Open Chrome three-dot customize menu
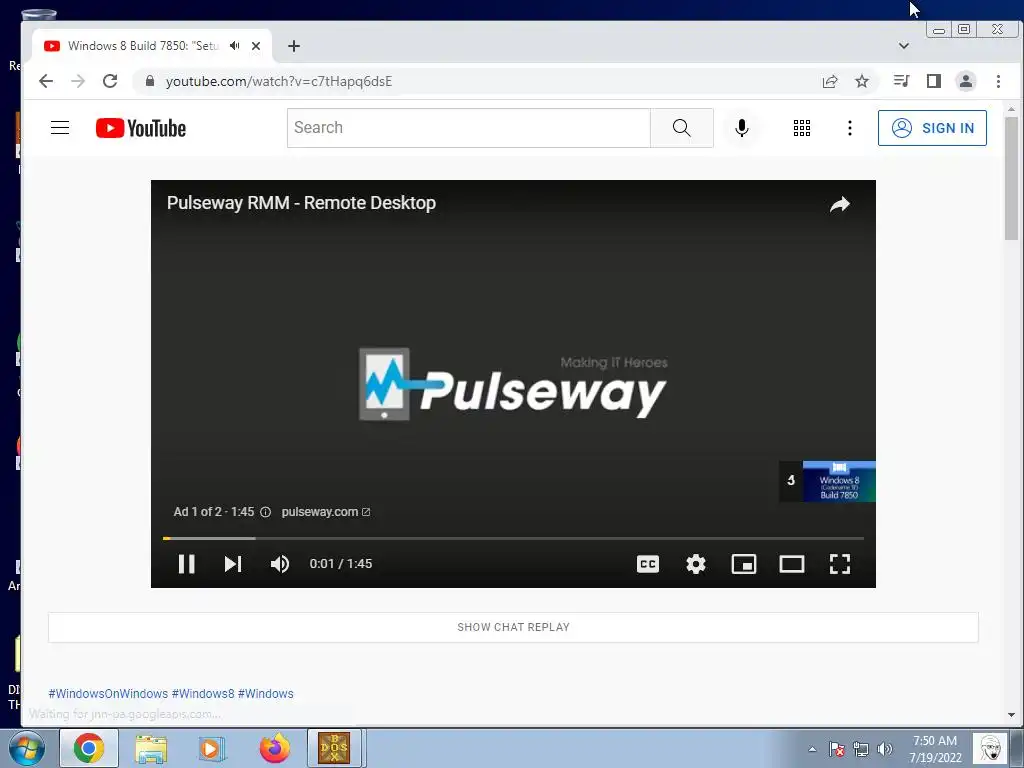The image size is (1024, 768). (998, 81)
